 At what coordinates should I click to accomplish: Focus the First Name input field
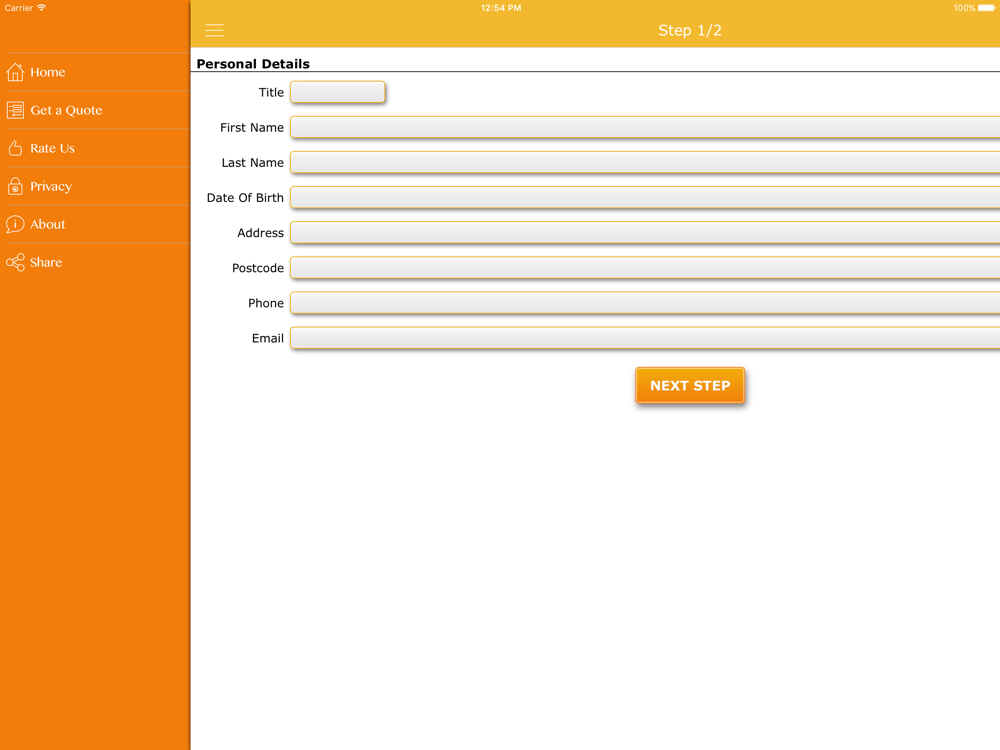645,128
